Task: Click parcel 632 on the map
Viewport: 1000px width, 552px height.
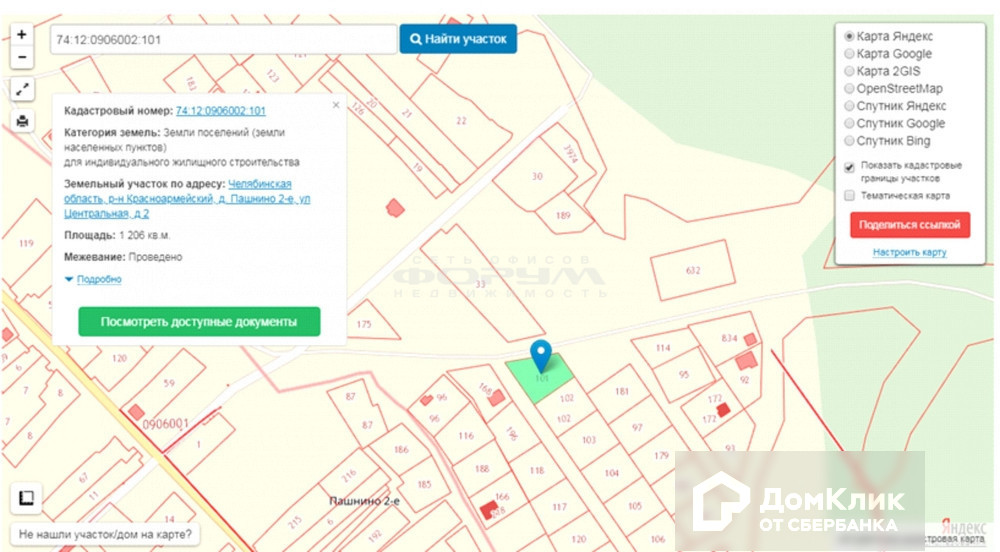Action: tap(693, 270)
